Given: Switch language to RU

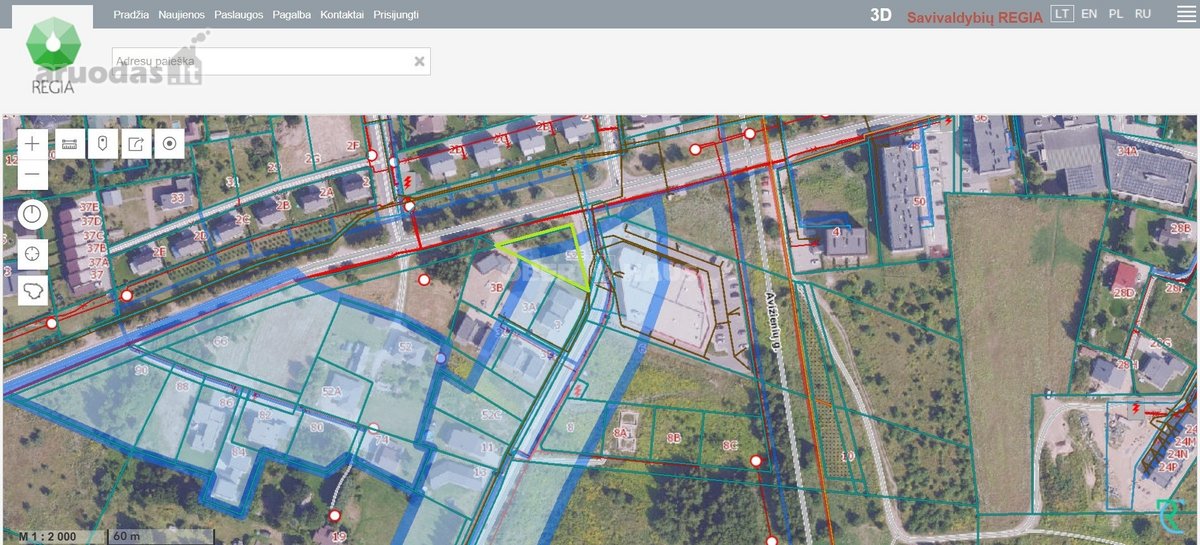Looking at the screenshot, I should coord(1143,14).
